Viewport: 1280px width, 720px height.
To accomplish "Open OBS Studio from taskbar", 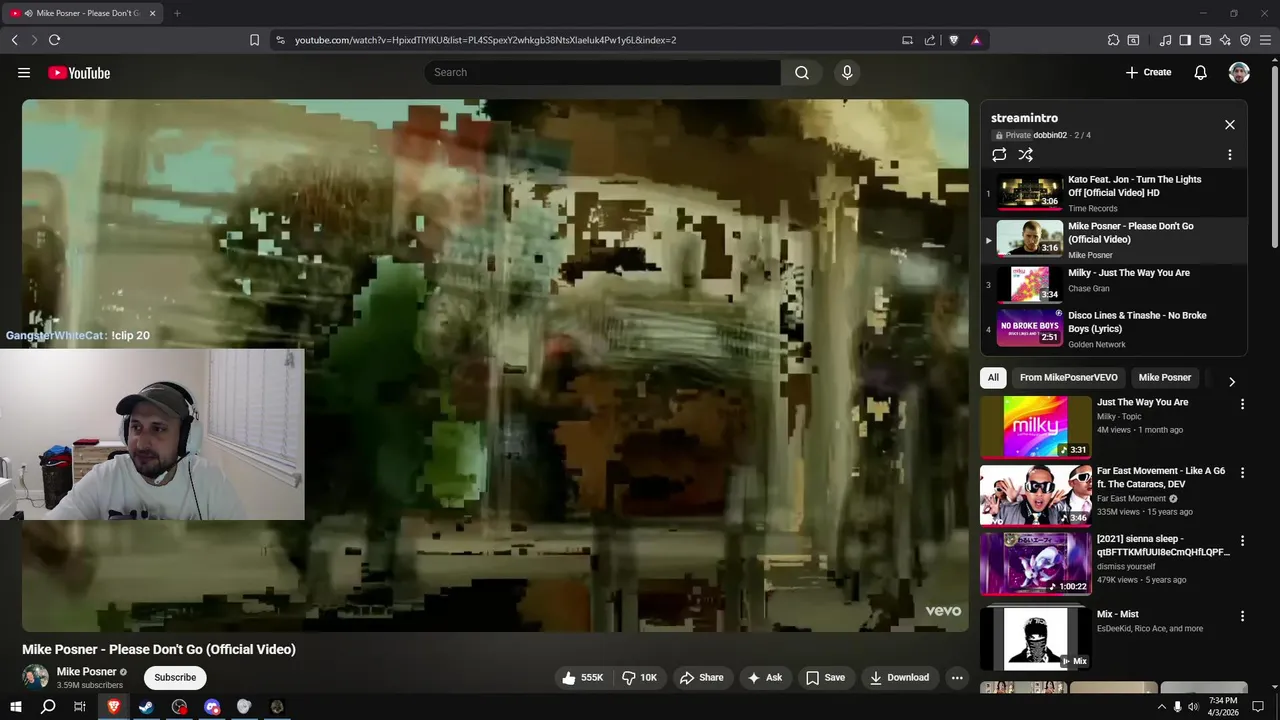I will (x=179, y=707).
